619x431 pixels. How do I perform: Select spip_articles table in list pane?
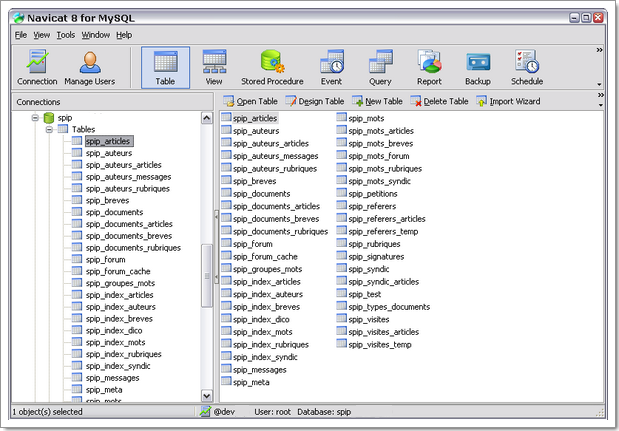pos(255,118)
